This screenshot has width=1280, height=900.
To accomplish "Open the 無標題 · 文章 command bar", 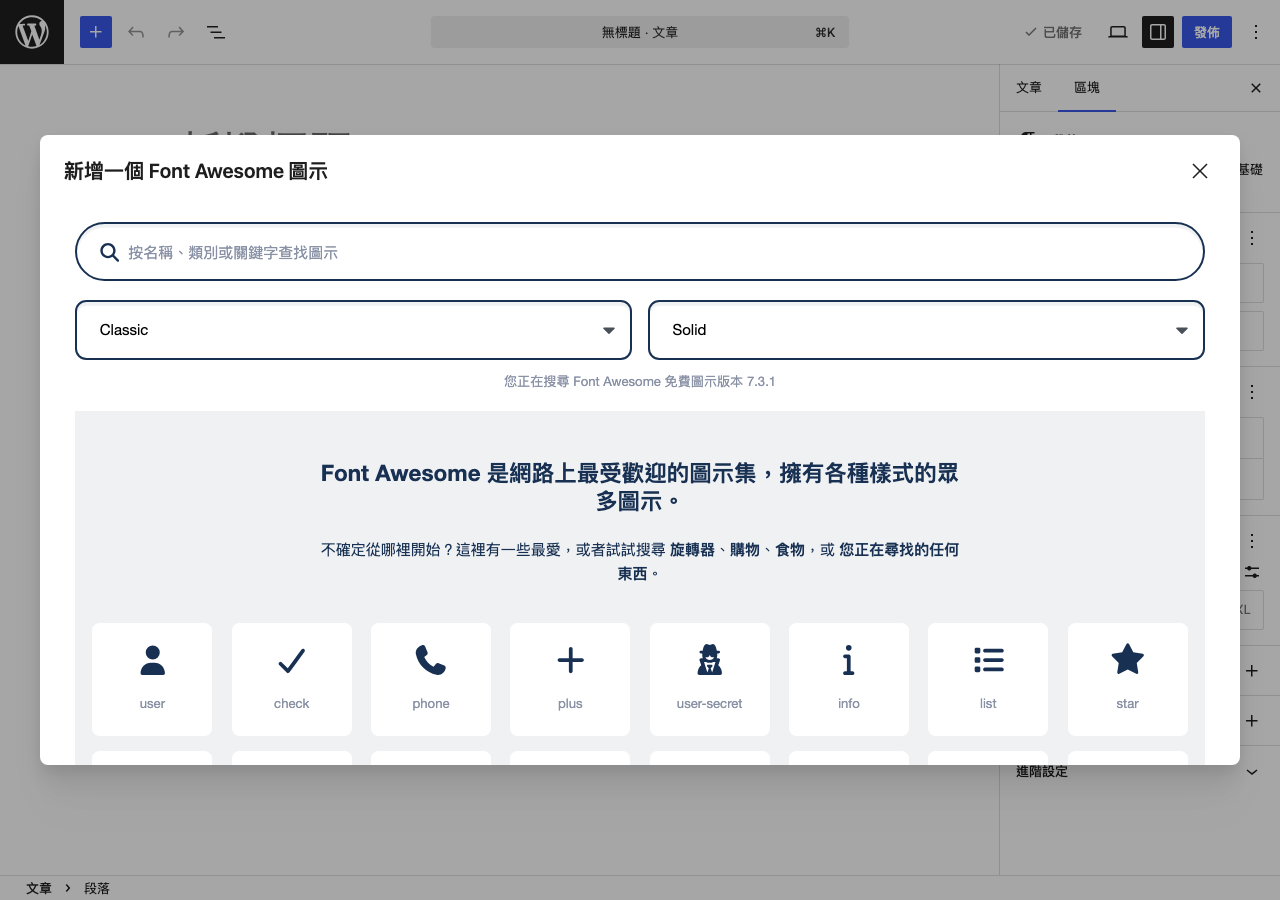I will pyautogui.click(x=640, y=32).
